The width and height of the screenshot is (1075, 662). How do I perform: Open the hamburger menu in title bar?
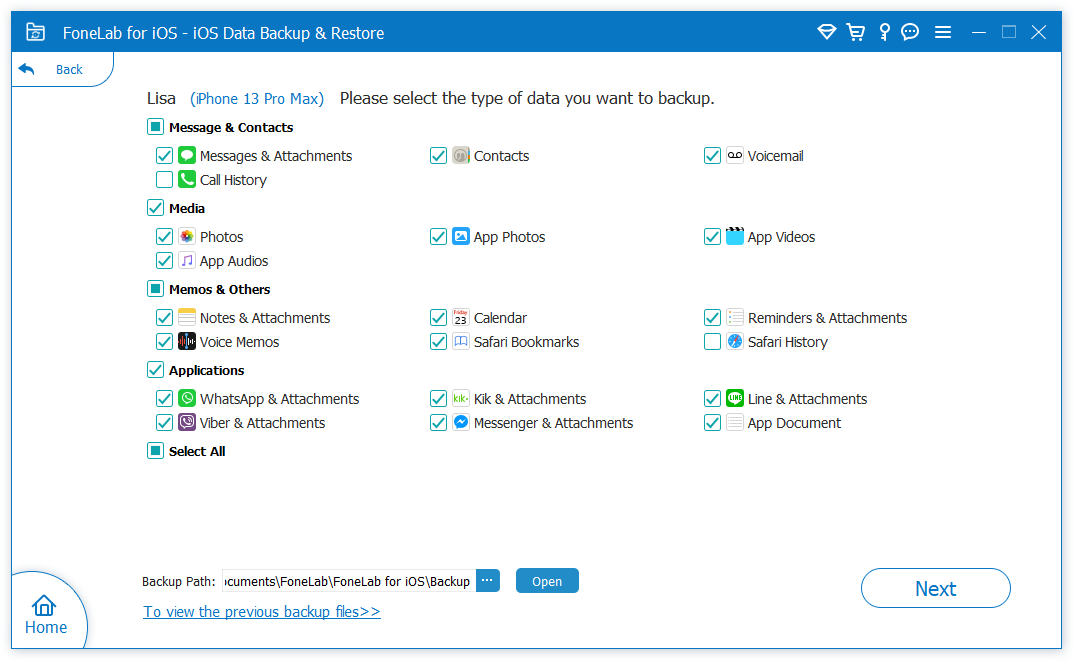[x=943, y=32]
